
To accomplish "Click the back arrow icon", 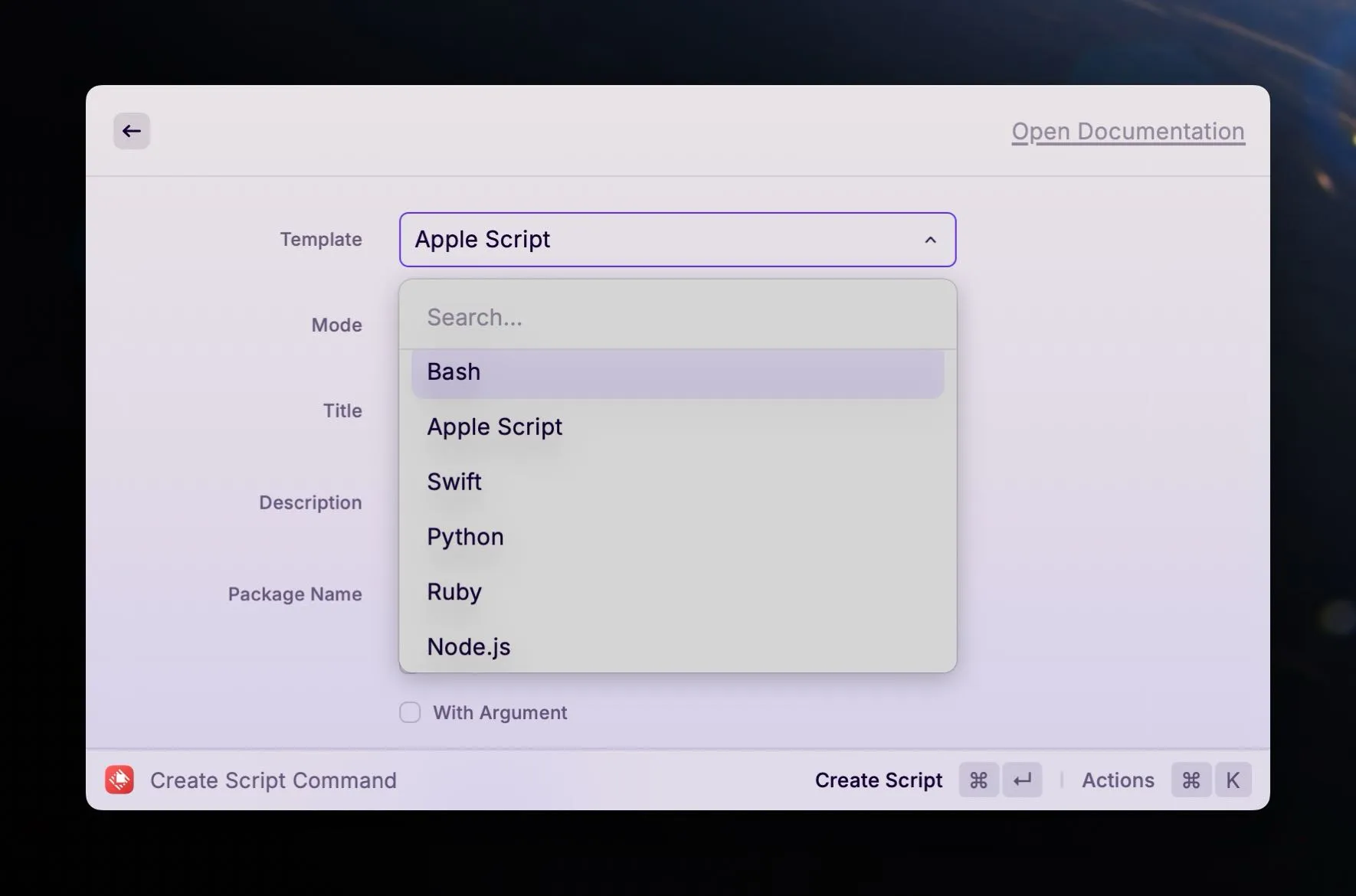I will click(131, 130).
